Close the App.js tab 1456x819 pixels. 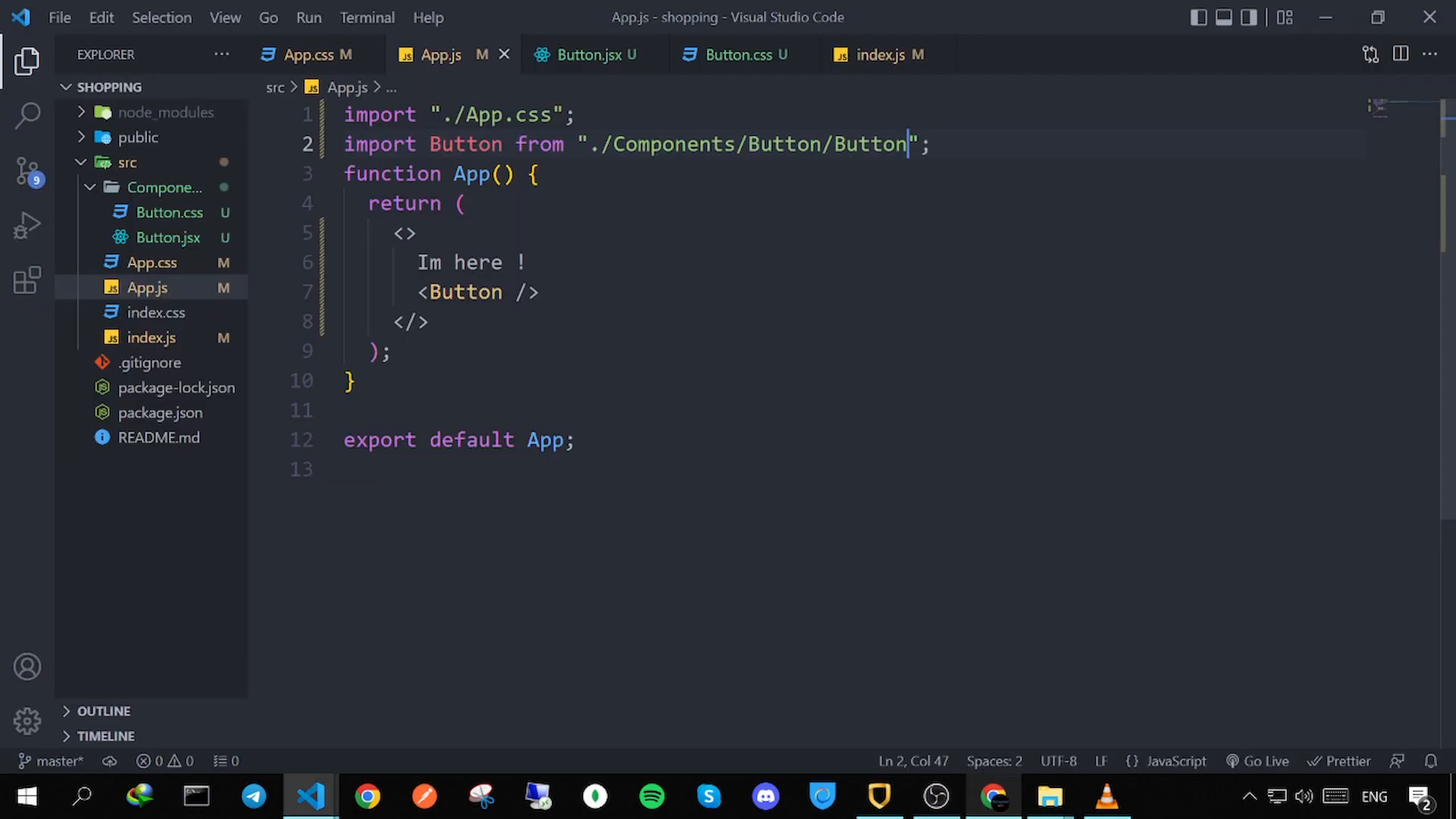(x=504, y=54)
